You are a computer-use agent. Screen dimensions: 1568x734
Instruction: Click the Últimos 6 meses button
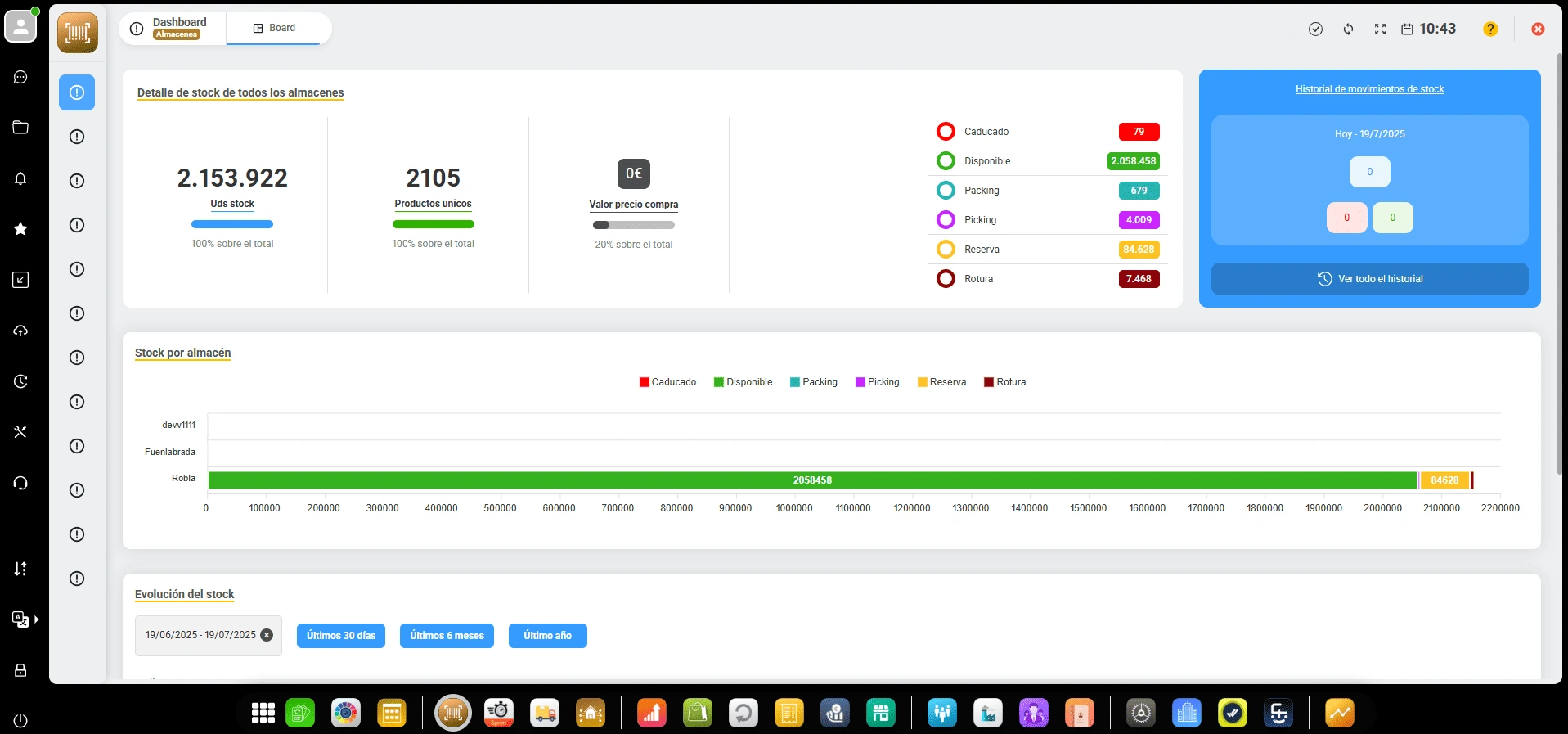(447, 636)
